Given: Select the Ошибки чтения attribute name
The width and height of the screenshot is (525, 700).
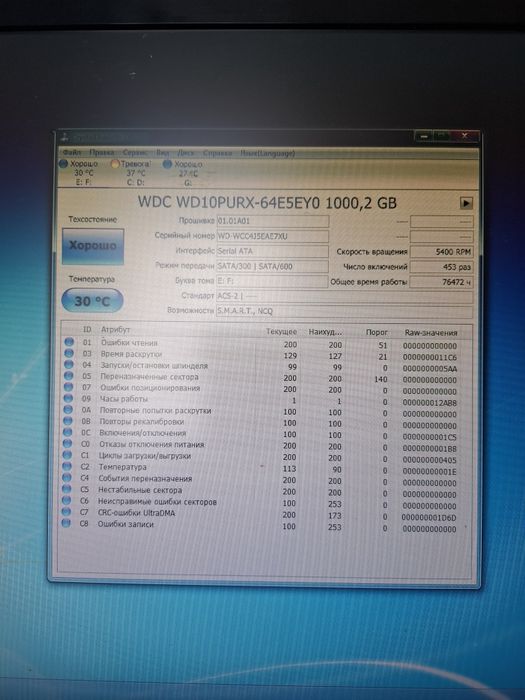Looking at the screenshot, I should point(129,343).
